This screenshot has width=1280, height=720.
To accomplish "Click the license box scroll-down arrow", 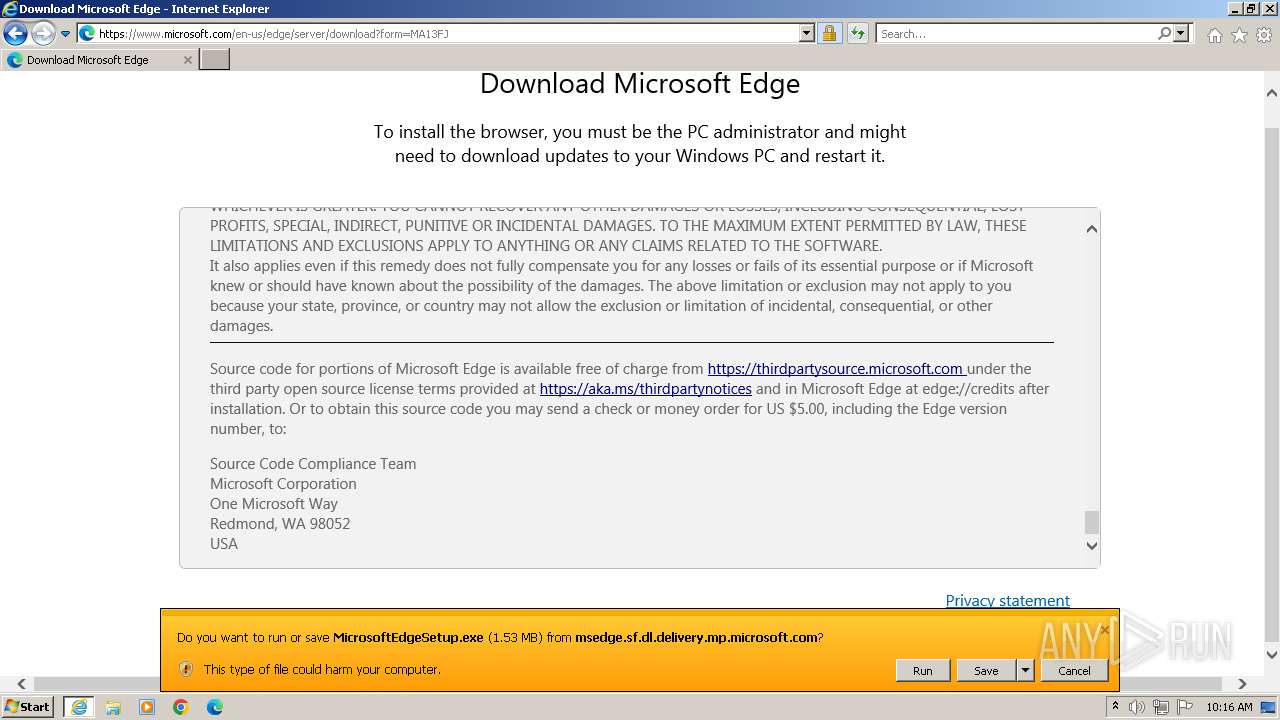I will pyautogui.click(x=1091, y=546).
